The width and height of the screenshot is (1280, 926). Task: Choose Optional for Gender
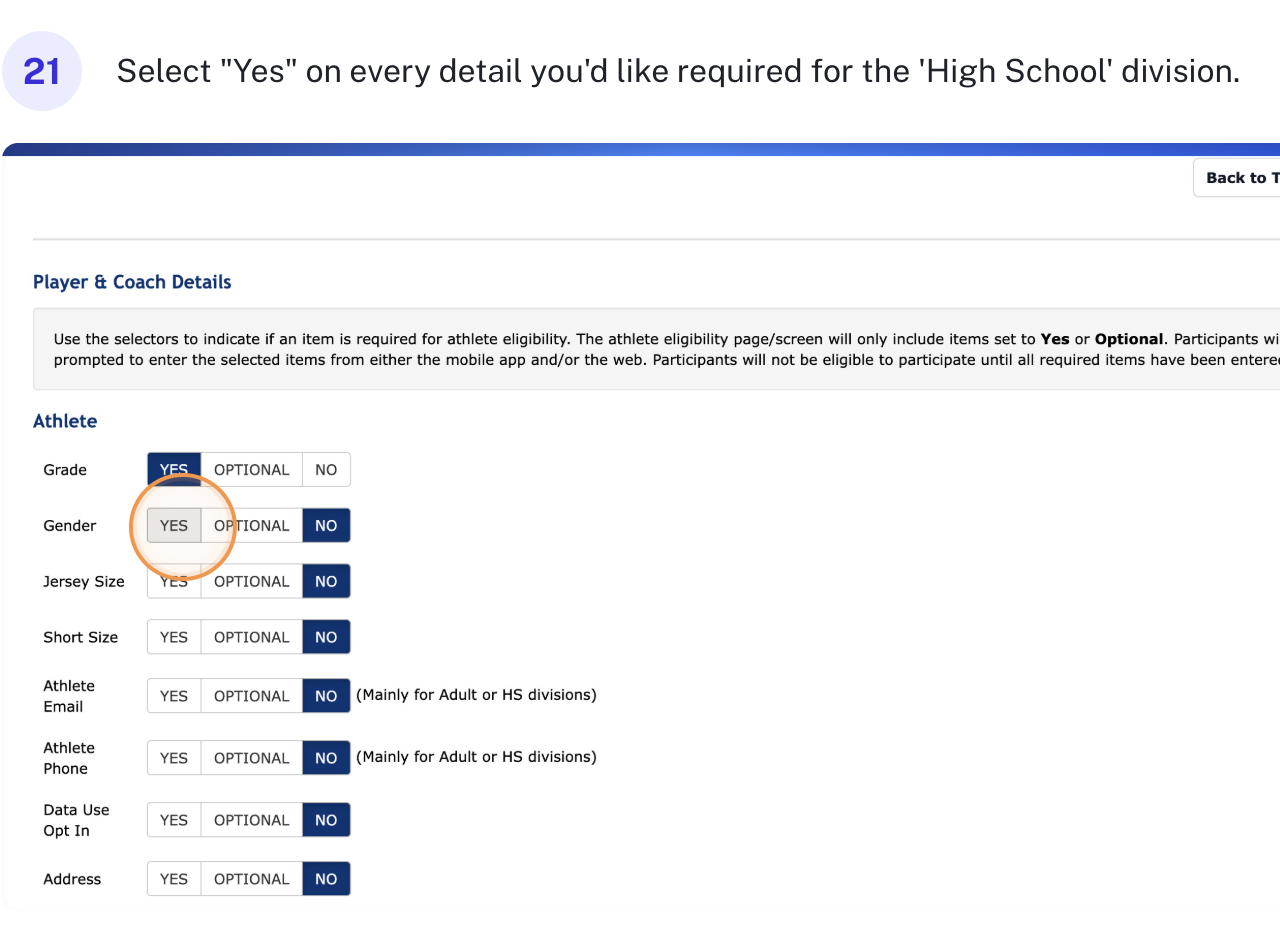pyautogui.click(x=252, y=526)
